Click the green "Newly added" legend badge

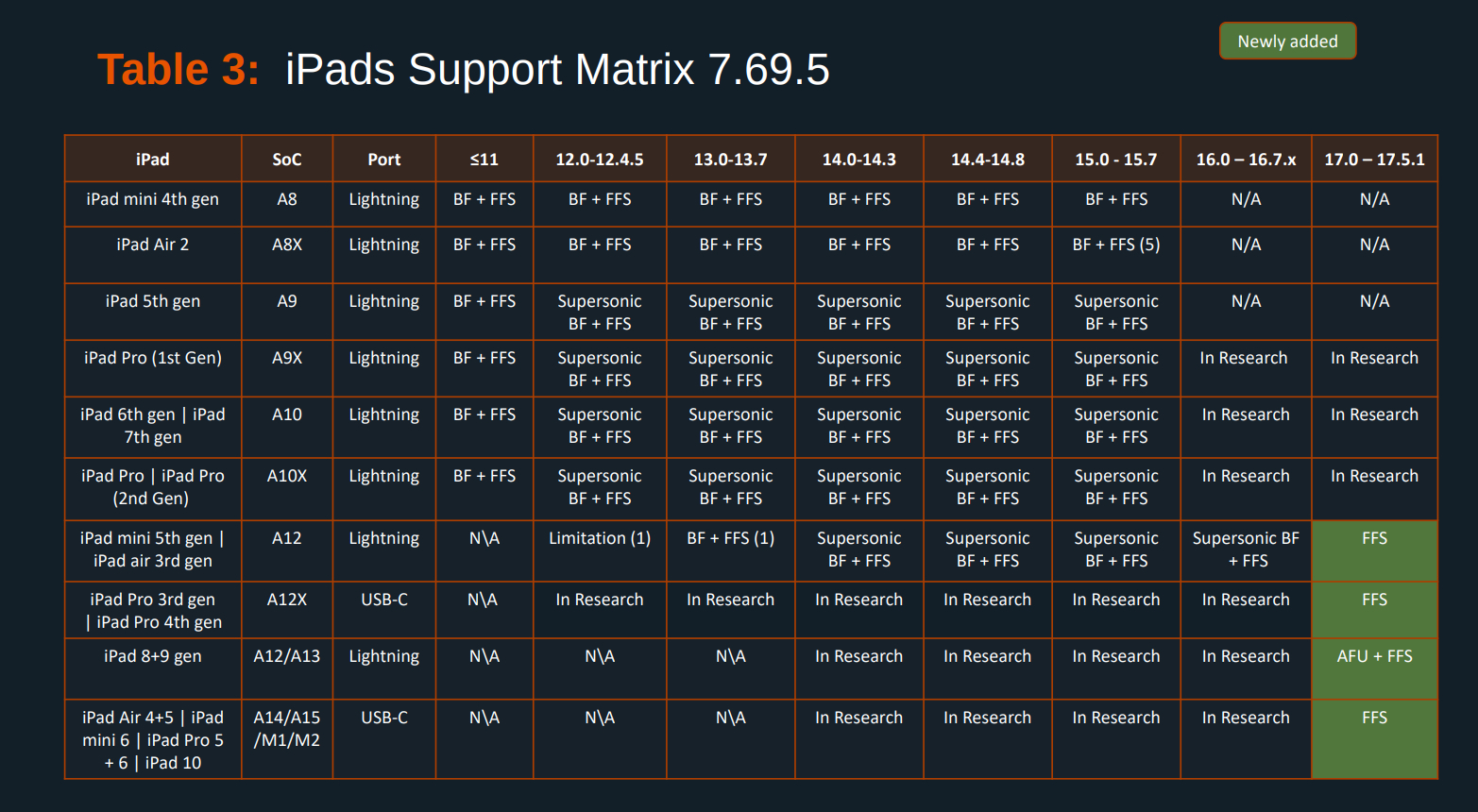pyautogui.click(x=1287, y=42)
